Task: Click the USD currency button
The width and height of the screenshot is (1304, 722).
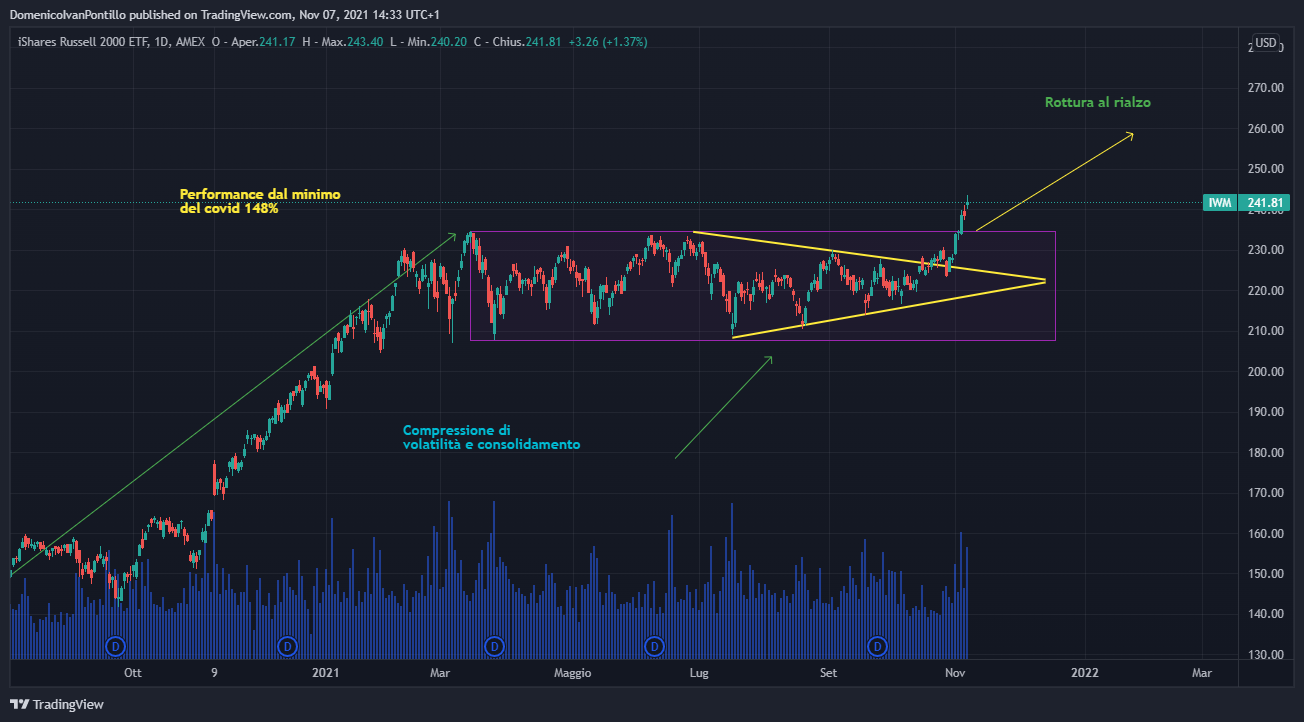Action: [x=1266, y=43]
